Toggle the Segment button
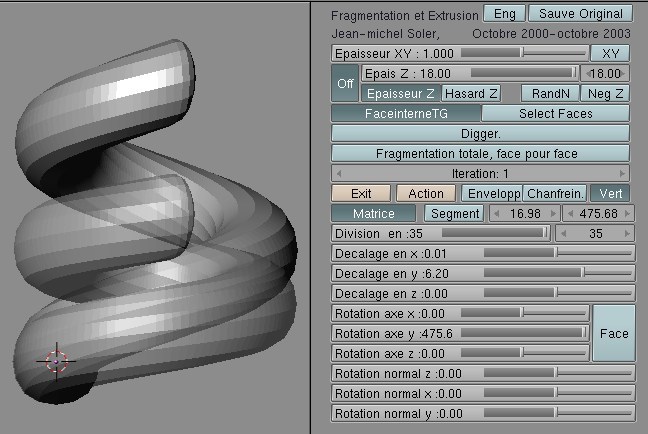The width and height of the screenshot is (648, 434). 454,213
